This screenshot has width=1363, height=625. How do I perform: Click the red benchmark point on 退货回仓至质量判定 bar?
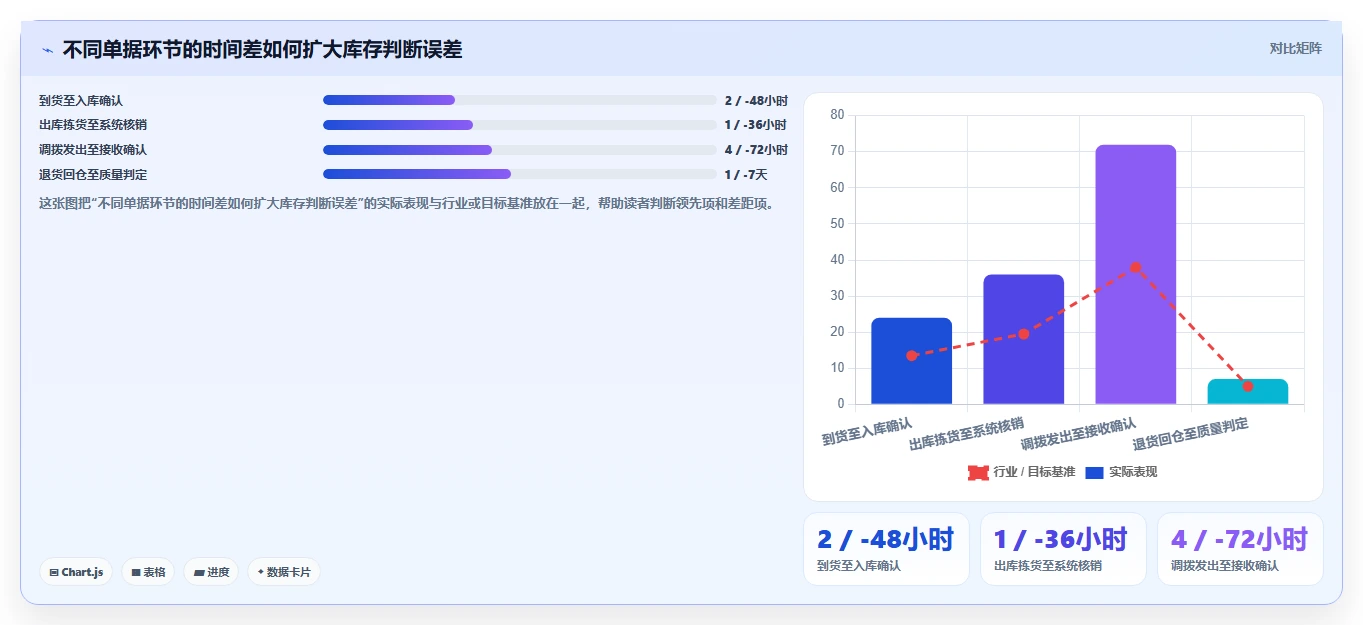click(1247, 386)
